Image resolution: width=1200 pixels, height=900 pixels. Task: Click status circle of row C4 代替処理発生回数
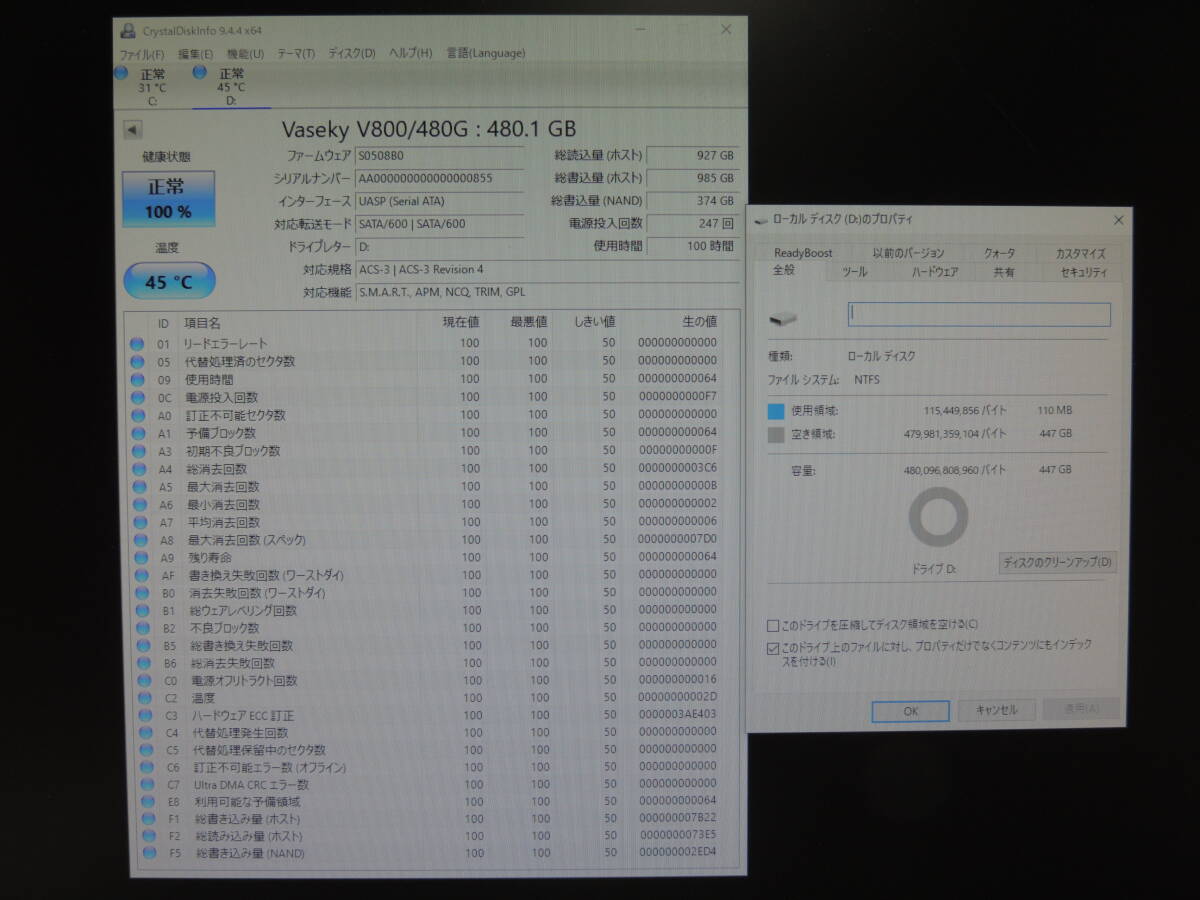click(144, 733)
